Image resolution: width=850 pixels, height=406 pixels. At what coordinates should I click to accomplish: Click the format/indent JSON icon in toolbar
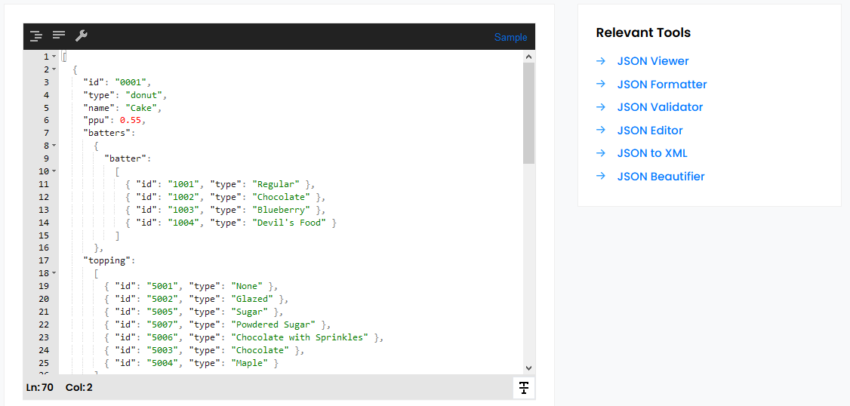[36, 37]
